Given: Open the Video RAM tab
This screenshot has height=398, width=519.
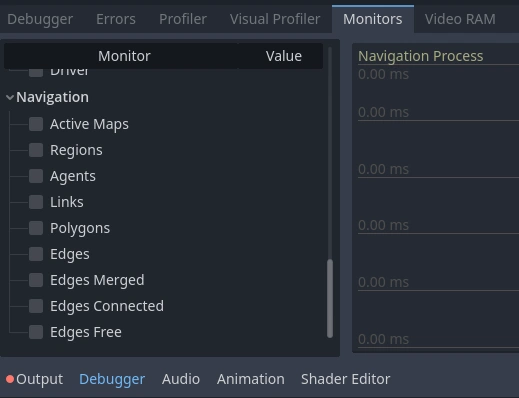Looking at the screenshot, I should click(x=460, y=19).
